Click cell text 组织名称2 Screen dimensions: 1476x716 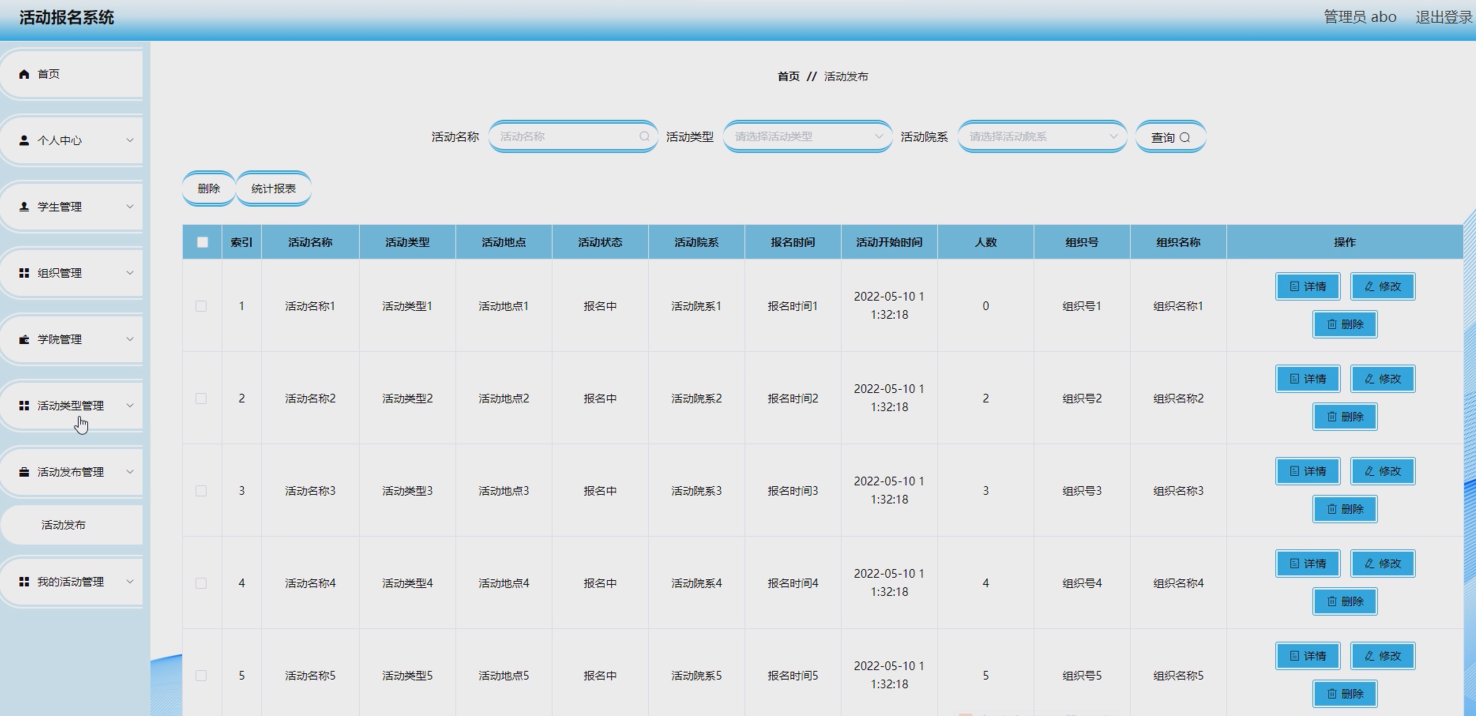coord(1178,399)
